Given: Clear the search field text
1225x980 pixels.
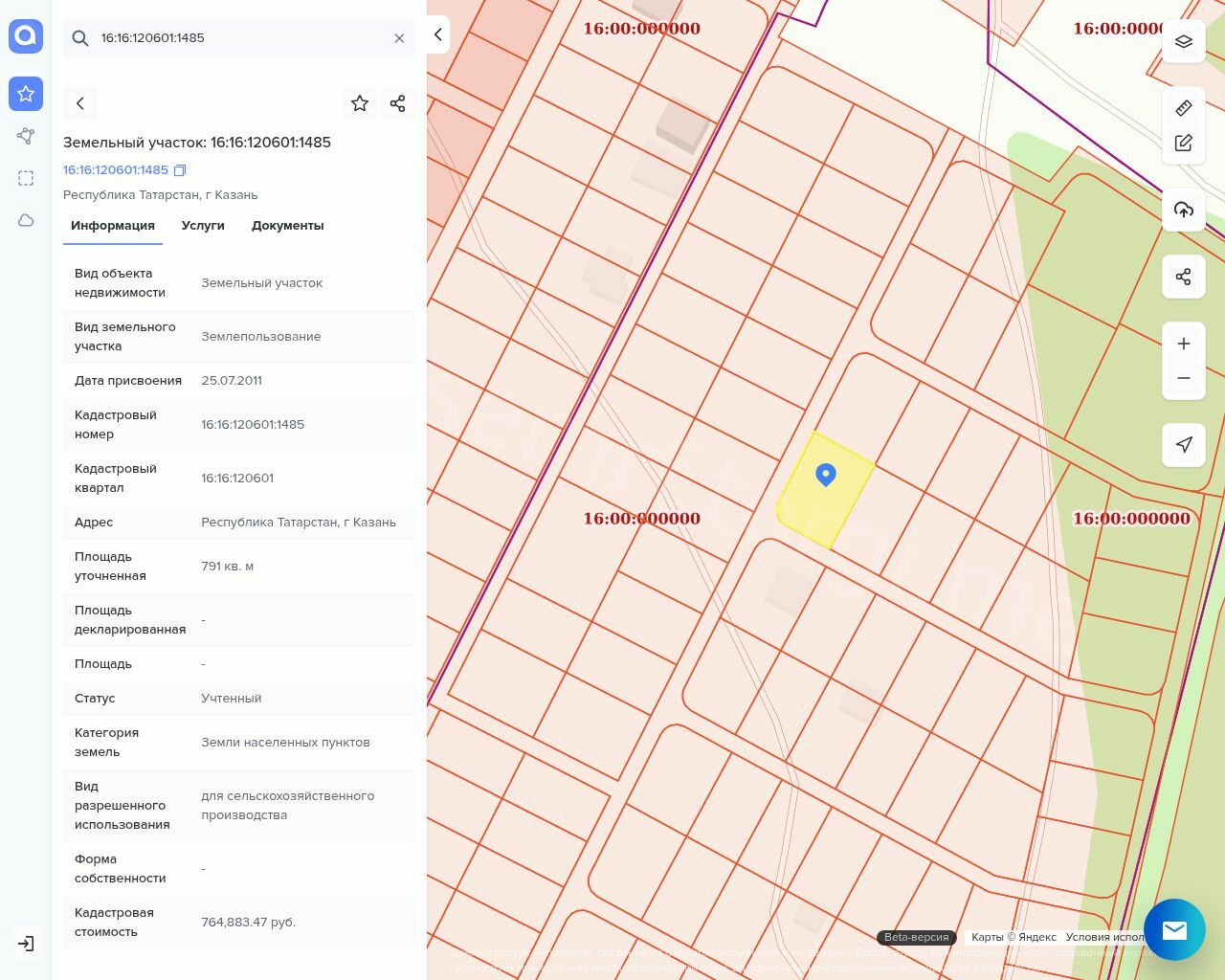Looking at the screenshot, I should (x=399, y=38).
